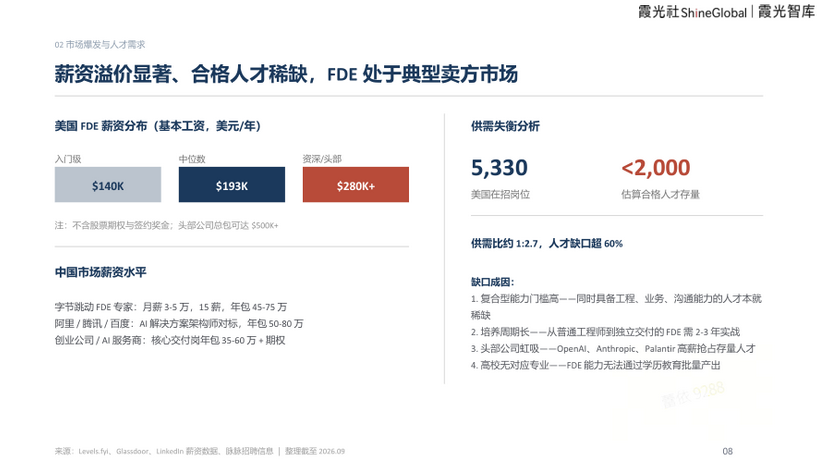
Task: Select the 资深/头部 label
Action: coord(322,159)
